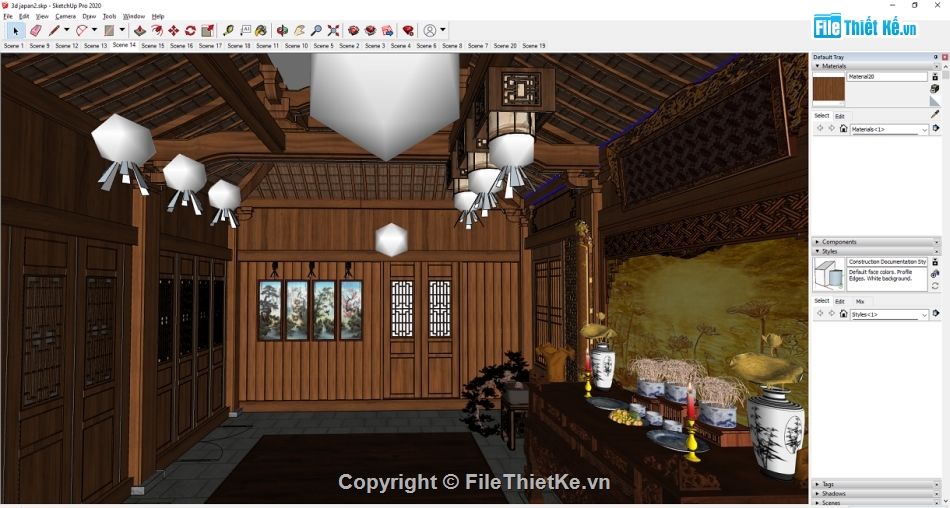Click the user account icon
The image size is (950, 508).
(430, 30)
